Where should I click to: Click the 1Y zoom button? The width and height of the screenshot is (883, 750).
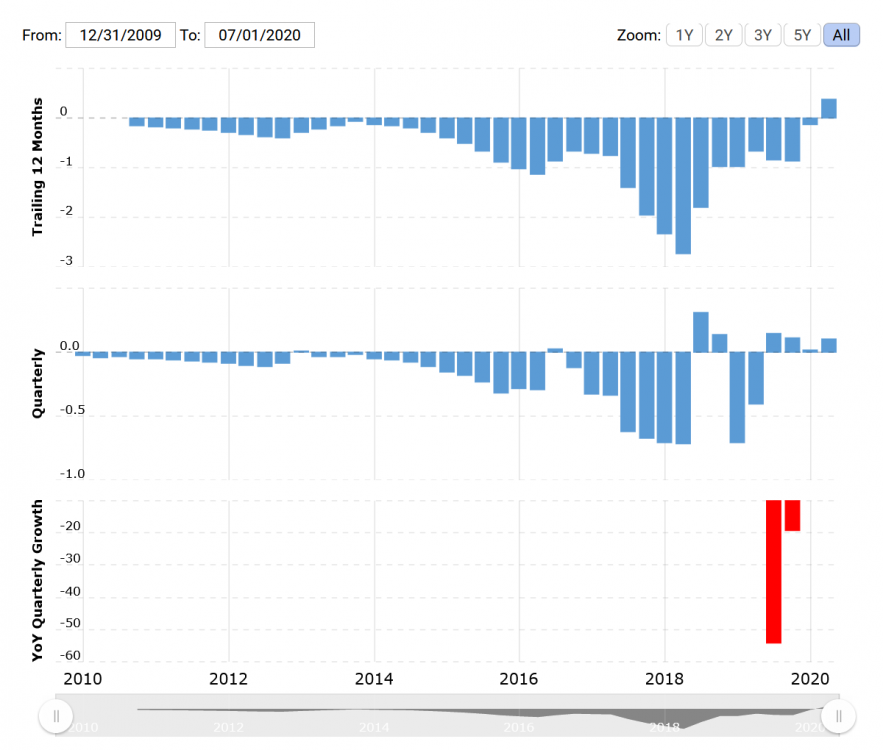pos(685,34)
